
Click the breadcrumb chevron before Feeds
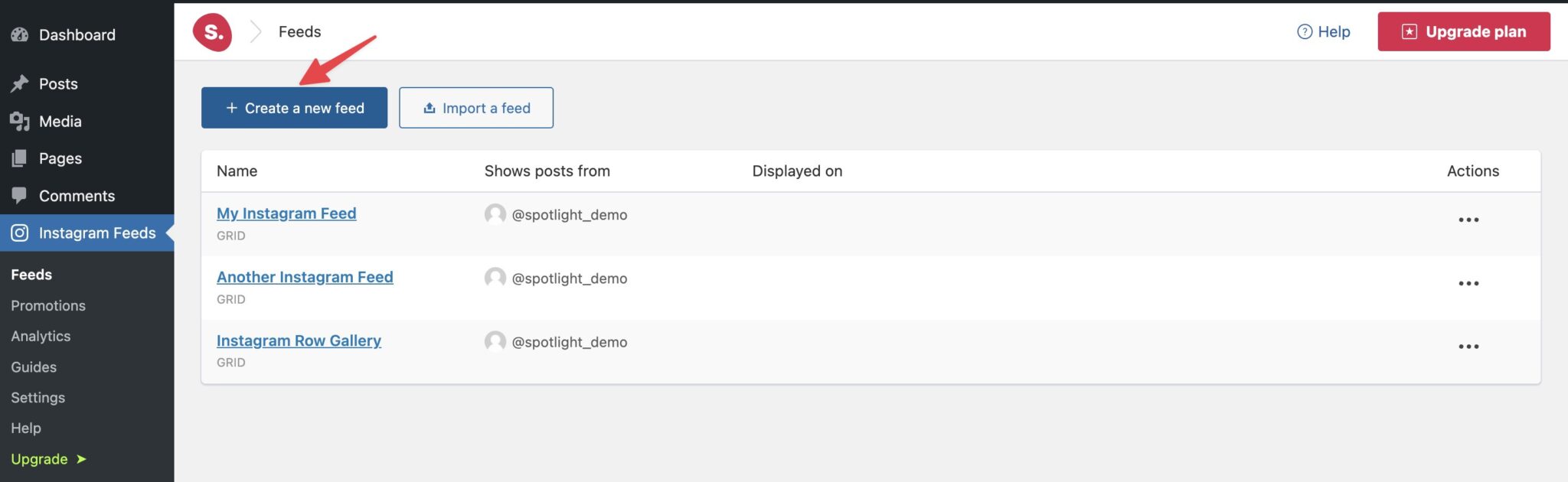tap(256, 31)
